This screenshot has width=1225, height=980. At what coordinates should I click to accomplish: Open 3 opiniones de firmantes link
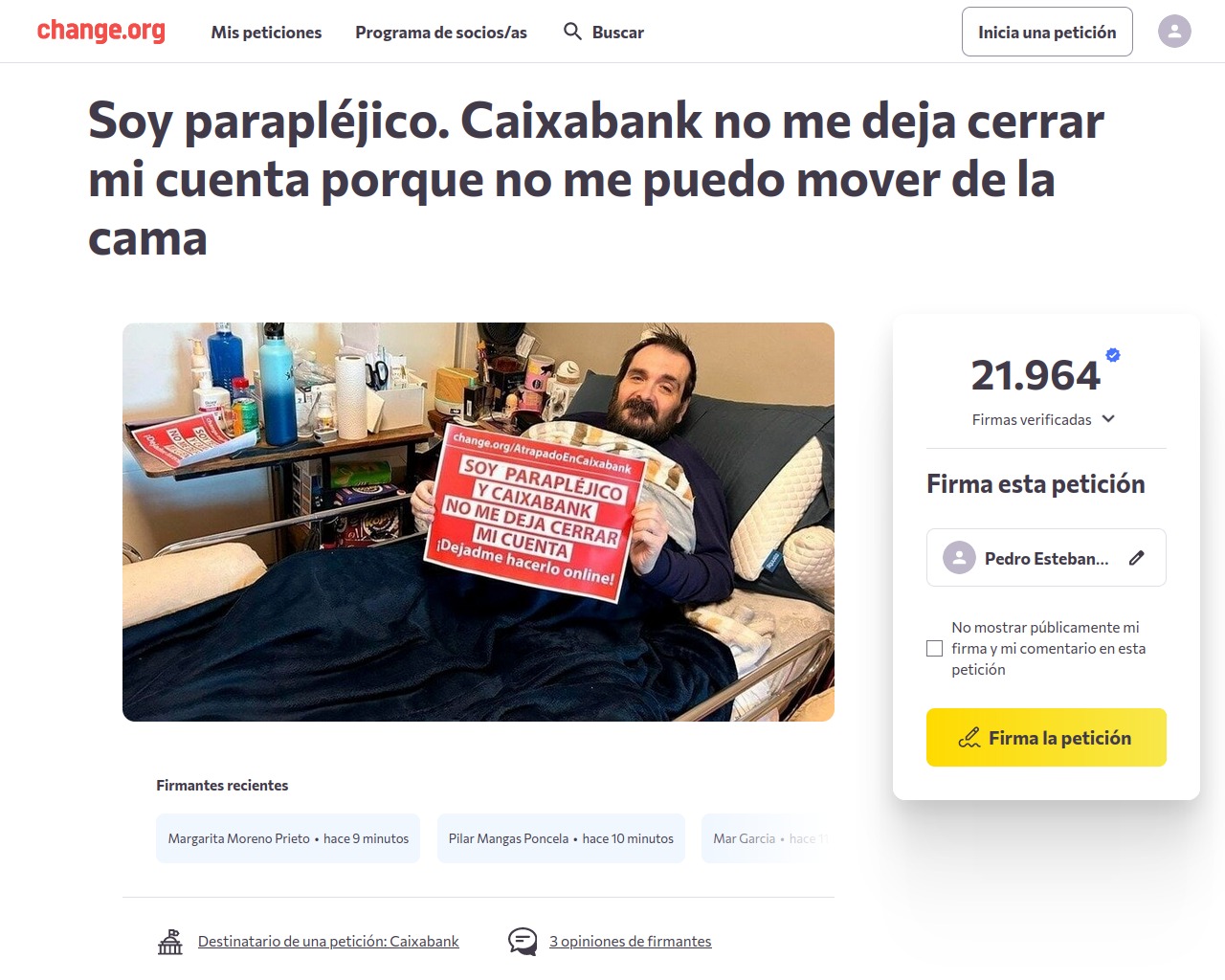(631, 942)
